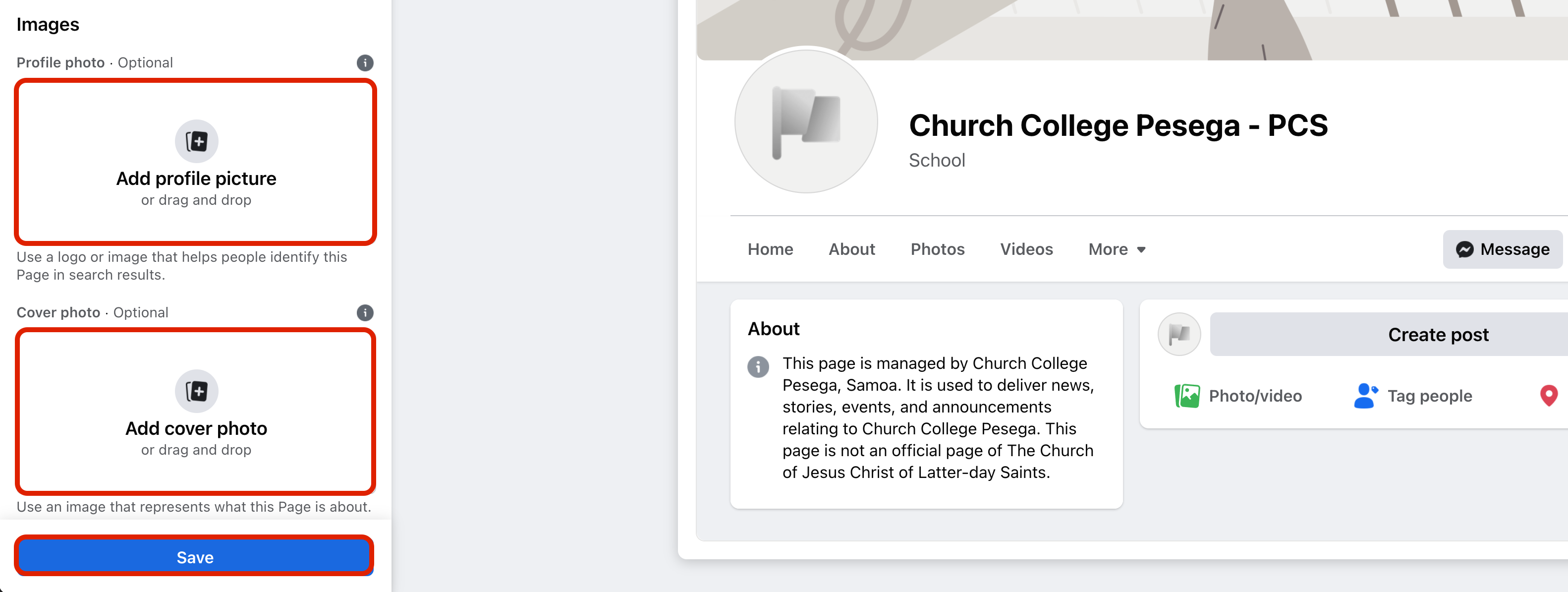
Task: Click the small flag avatar beside Create post
Action: point(1178,334)
